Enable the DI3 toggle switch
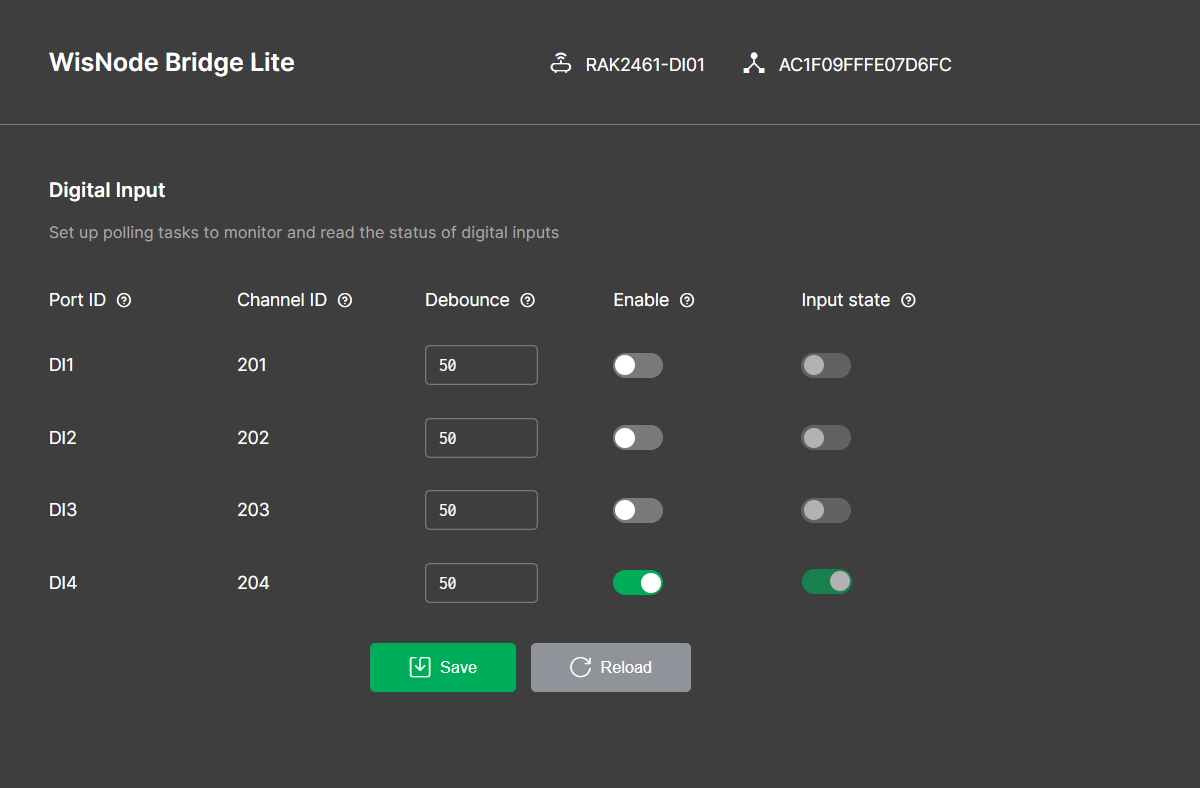The width and height of the screenshot is (1200, 788). pos(638,510)
